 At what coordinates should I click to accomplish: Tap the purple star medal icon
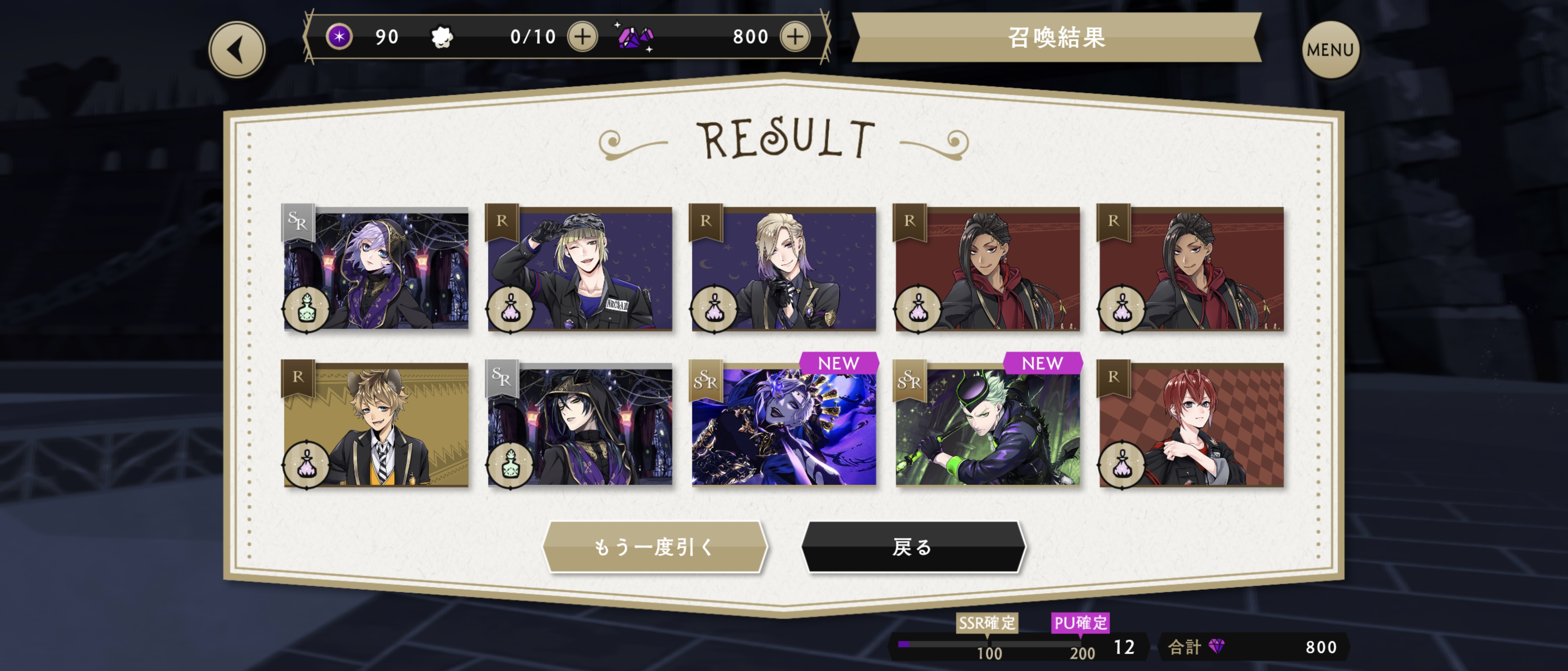coord(339,36)
